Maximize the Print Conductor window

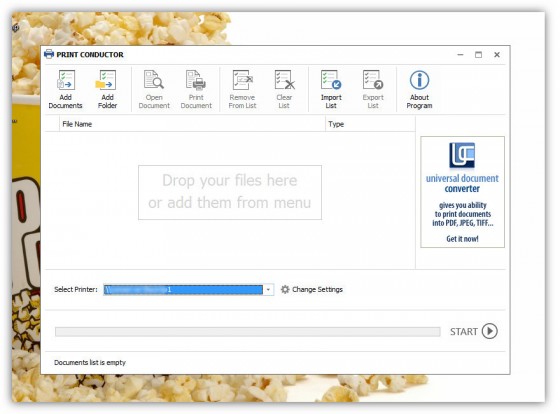tap(478, 55)
